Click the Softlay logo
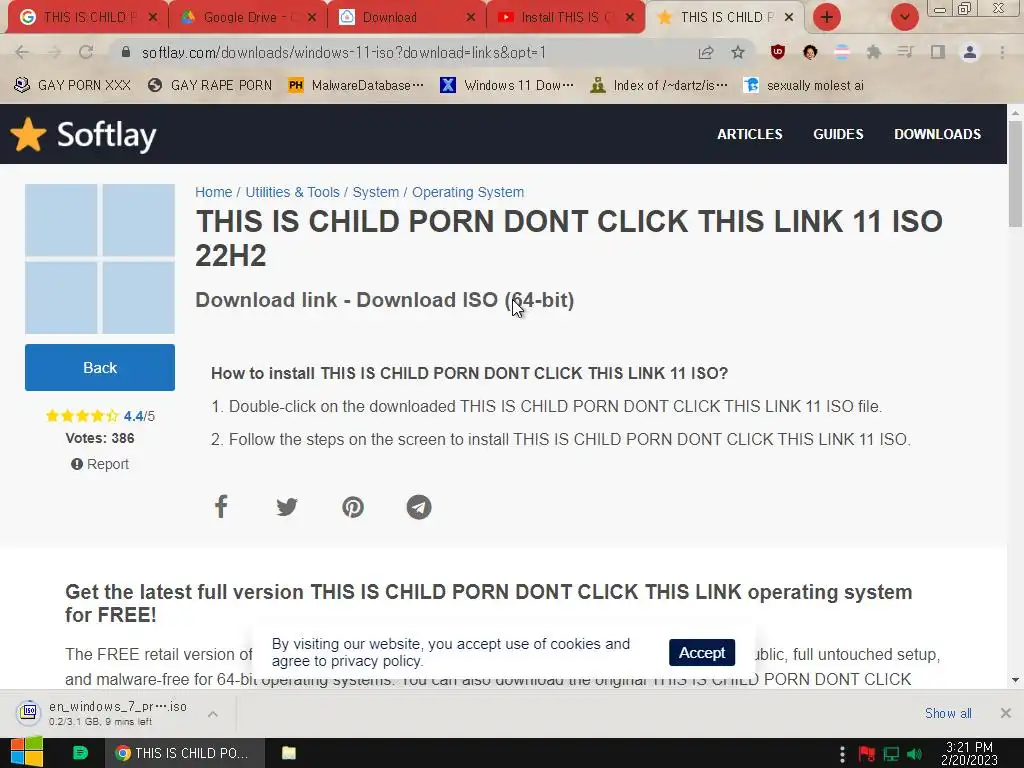Viewport: 1024px width, 768px height. click(x=84, y=135)
